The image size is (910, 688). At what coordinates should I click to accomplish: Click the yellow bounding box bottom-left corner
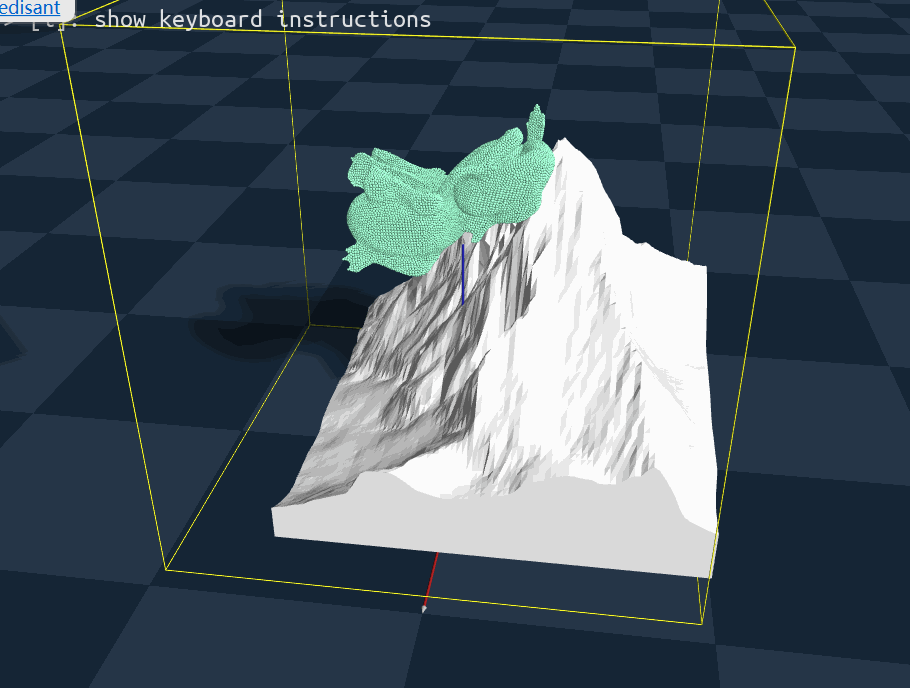point(165,569)
